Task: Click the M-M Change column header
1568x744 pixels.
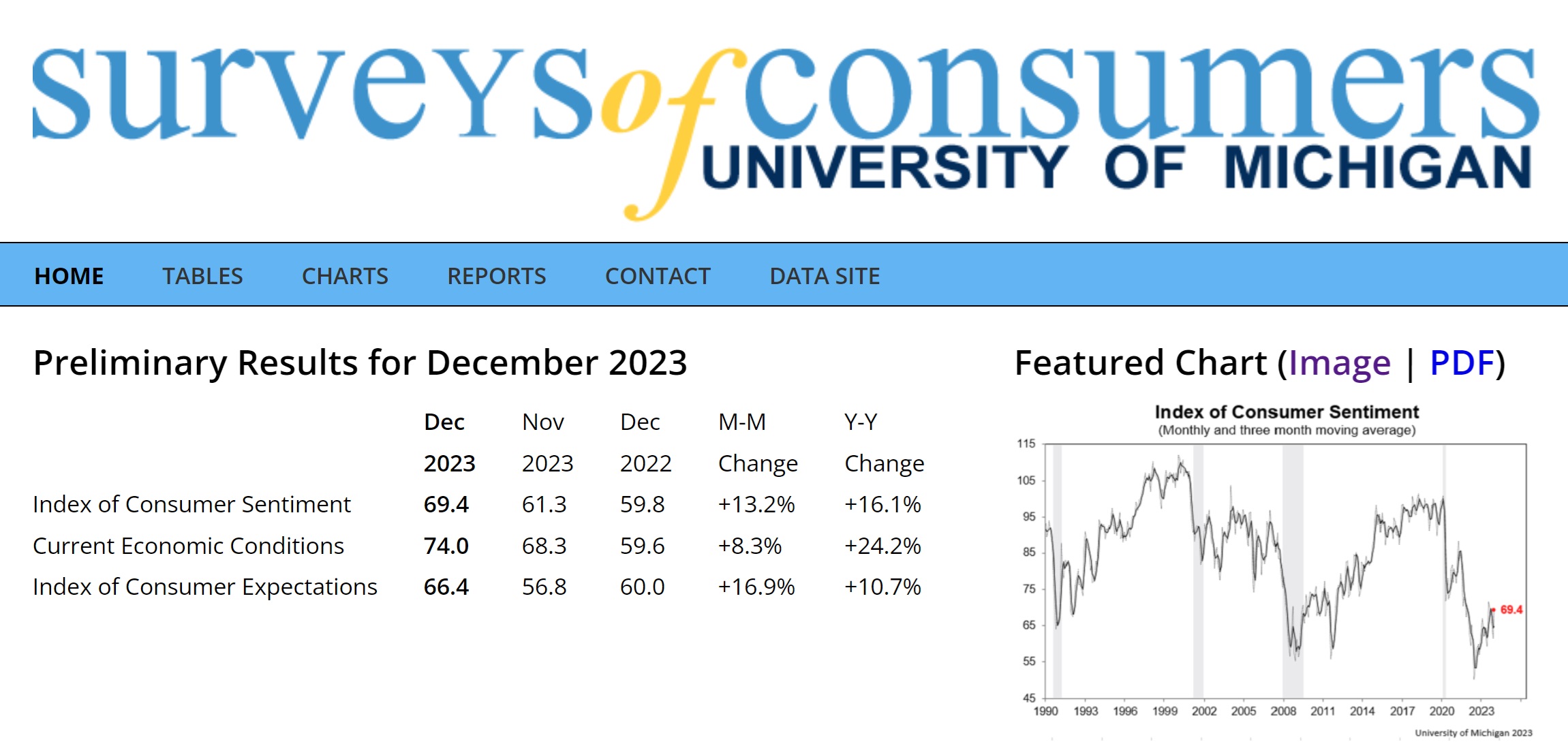Action: pyautogui.click(x=756, y=443)
